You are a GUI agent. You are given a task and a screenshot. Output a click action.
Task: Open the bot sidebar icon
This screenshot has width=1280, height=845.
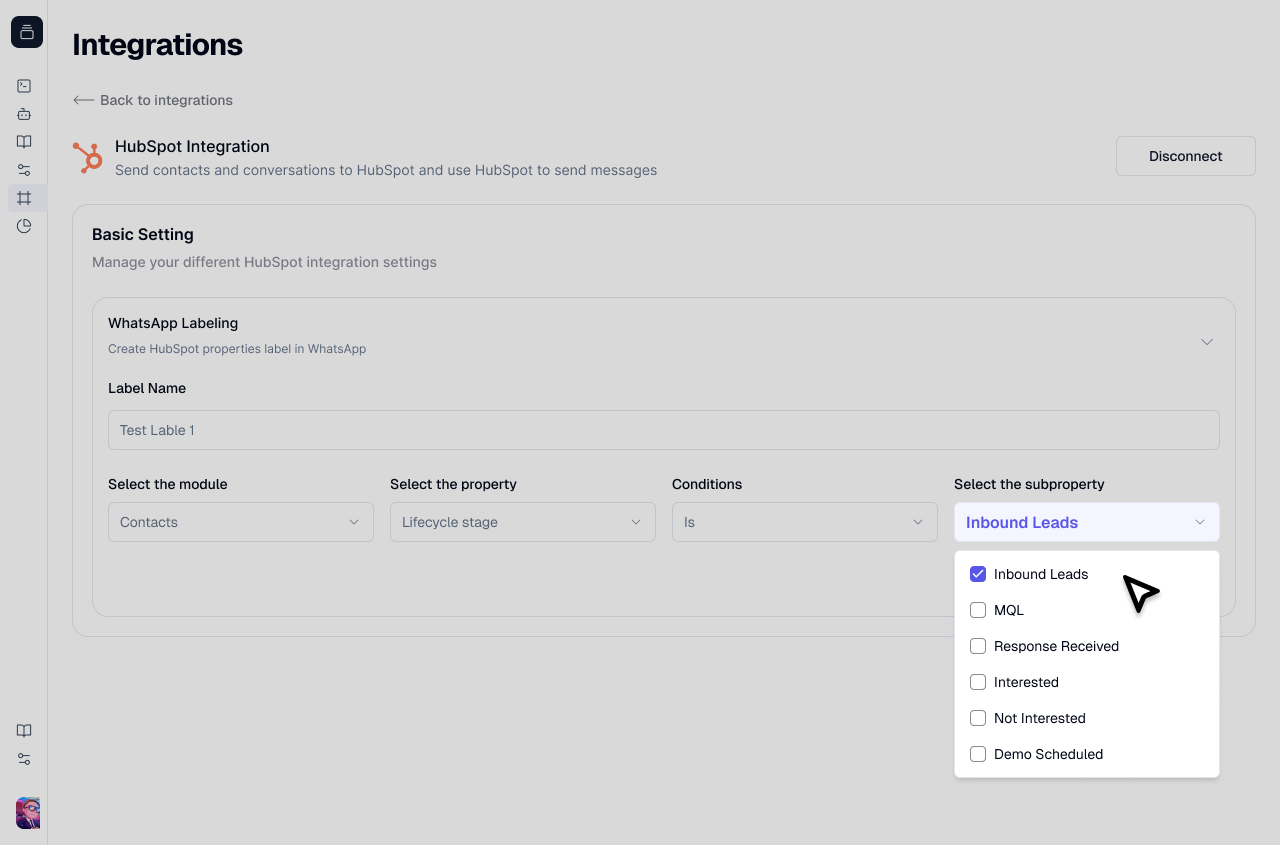(24, 114)
